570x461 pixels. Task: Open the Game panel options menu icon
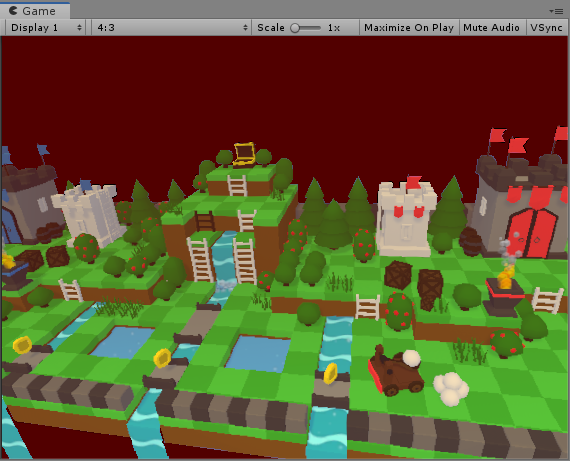557,11
